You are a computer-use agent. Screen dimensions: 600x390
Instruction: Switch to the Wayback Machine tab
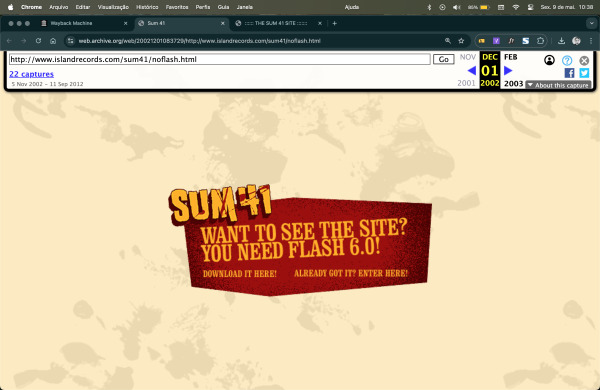click(x=83, y=23)
